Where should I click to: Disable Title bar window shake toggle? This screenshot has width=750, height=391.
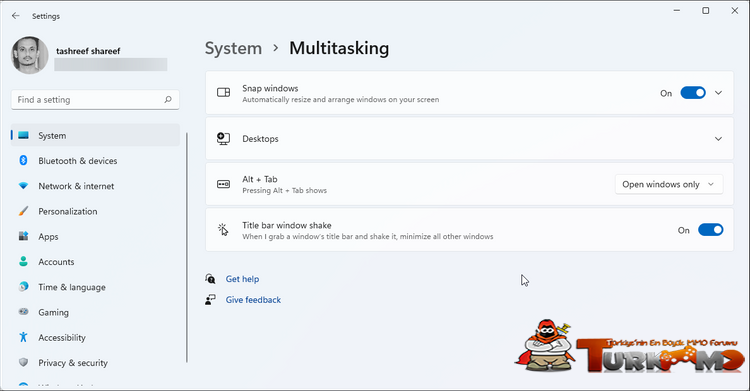(x=710, y=230)
